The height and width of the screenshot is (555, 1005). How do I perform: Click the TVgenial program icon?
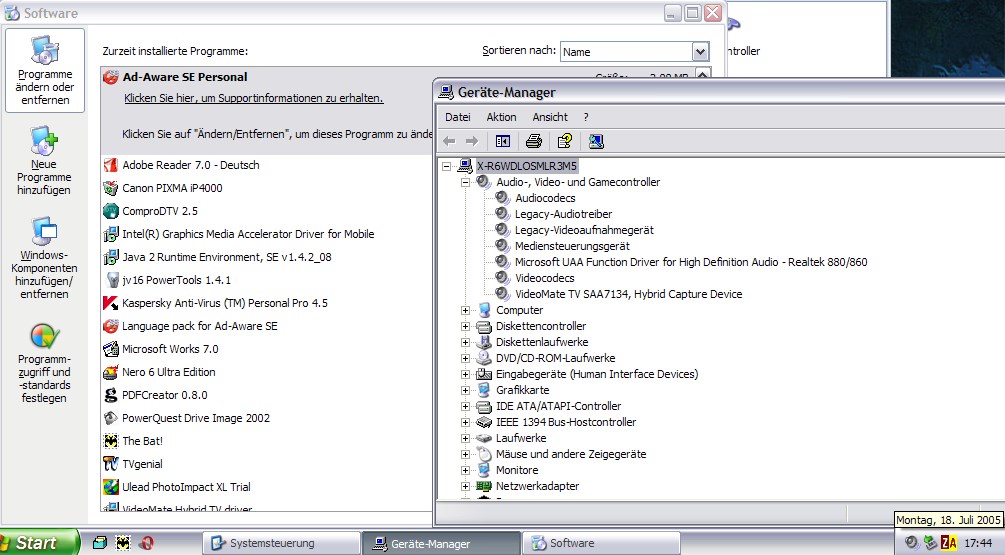111,464
